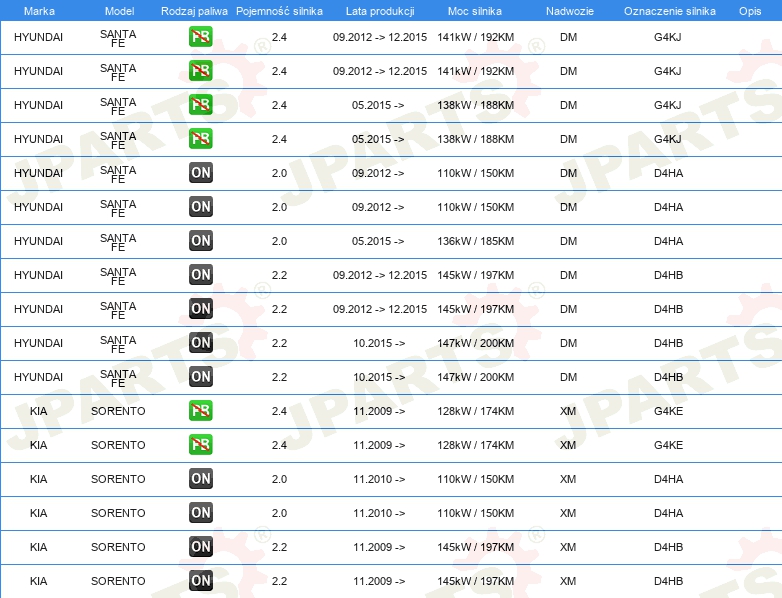Click the Rodzaj paliwa column header
Viewport: 782px width, 598px height.
point(194,10)
